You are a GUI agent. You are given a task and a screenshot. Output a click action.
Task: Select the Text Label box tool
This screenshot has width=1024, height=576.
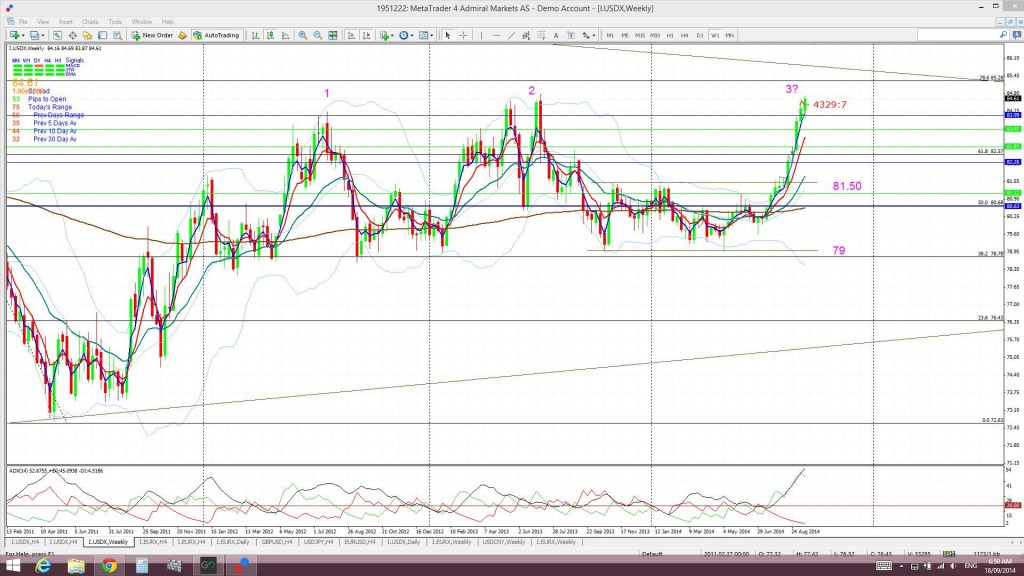click(571, 35)
